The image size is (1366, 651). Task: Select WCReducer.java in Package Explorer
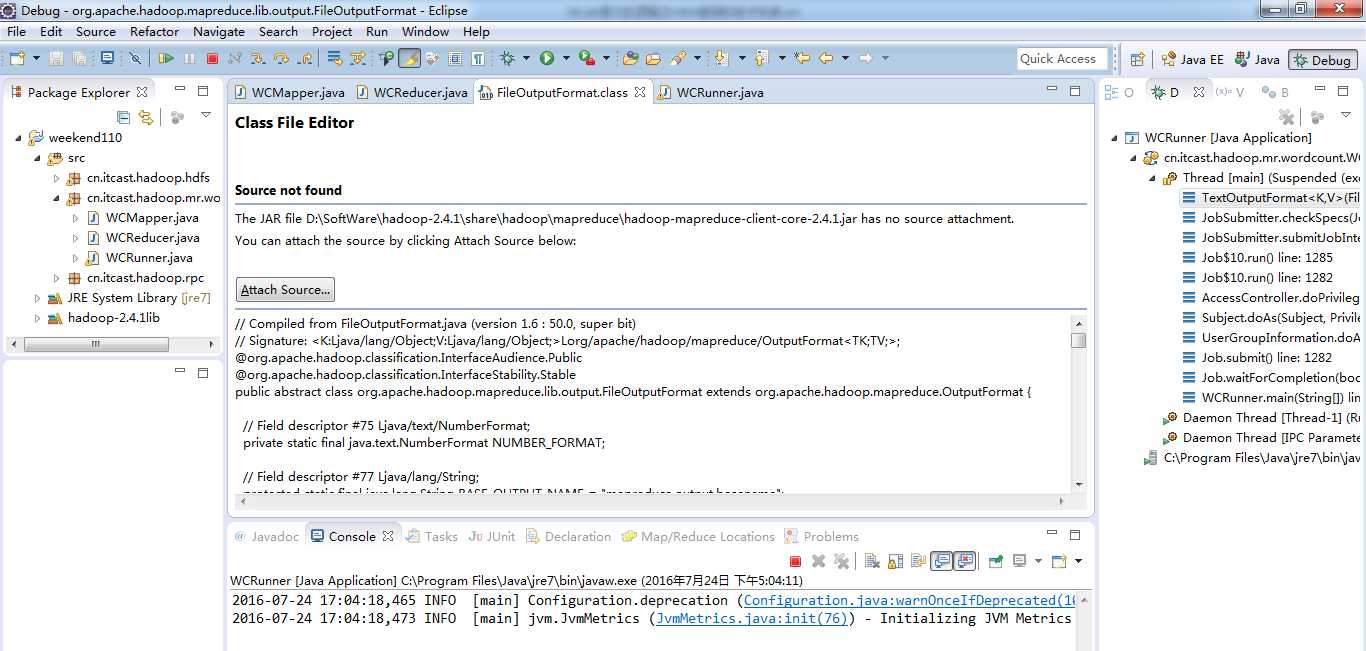[152, 238]
